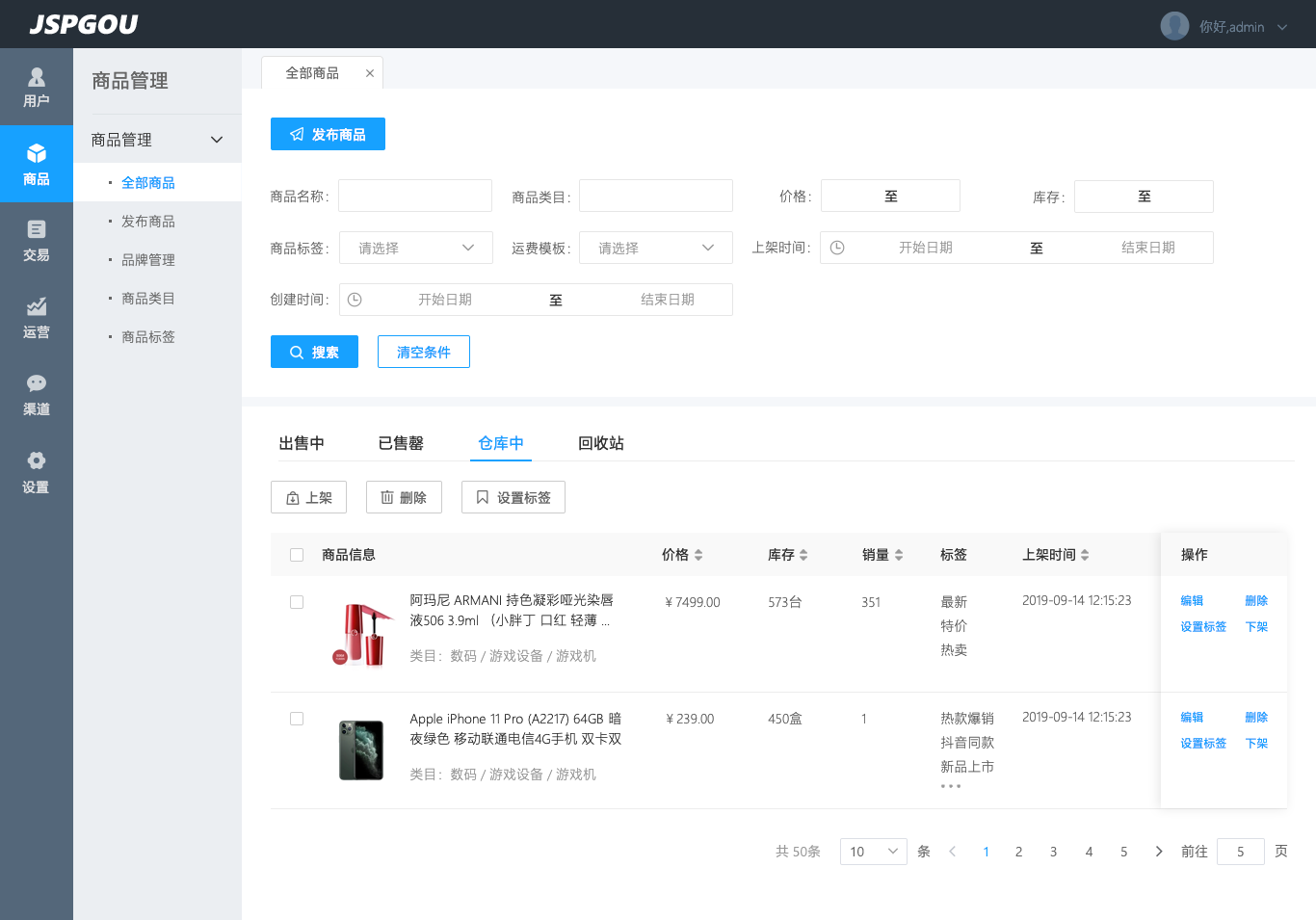Open the 商品标签 dropdown
The height and width of the screenshot is (920, 1316).
point(415,247)
